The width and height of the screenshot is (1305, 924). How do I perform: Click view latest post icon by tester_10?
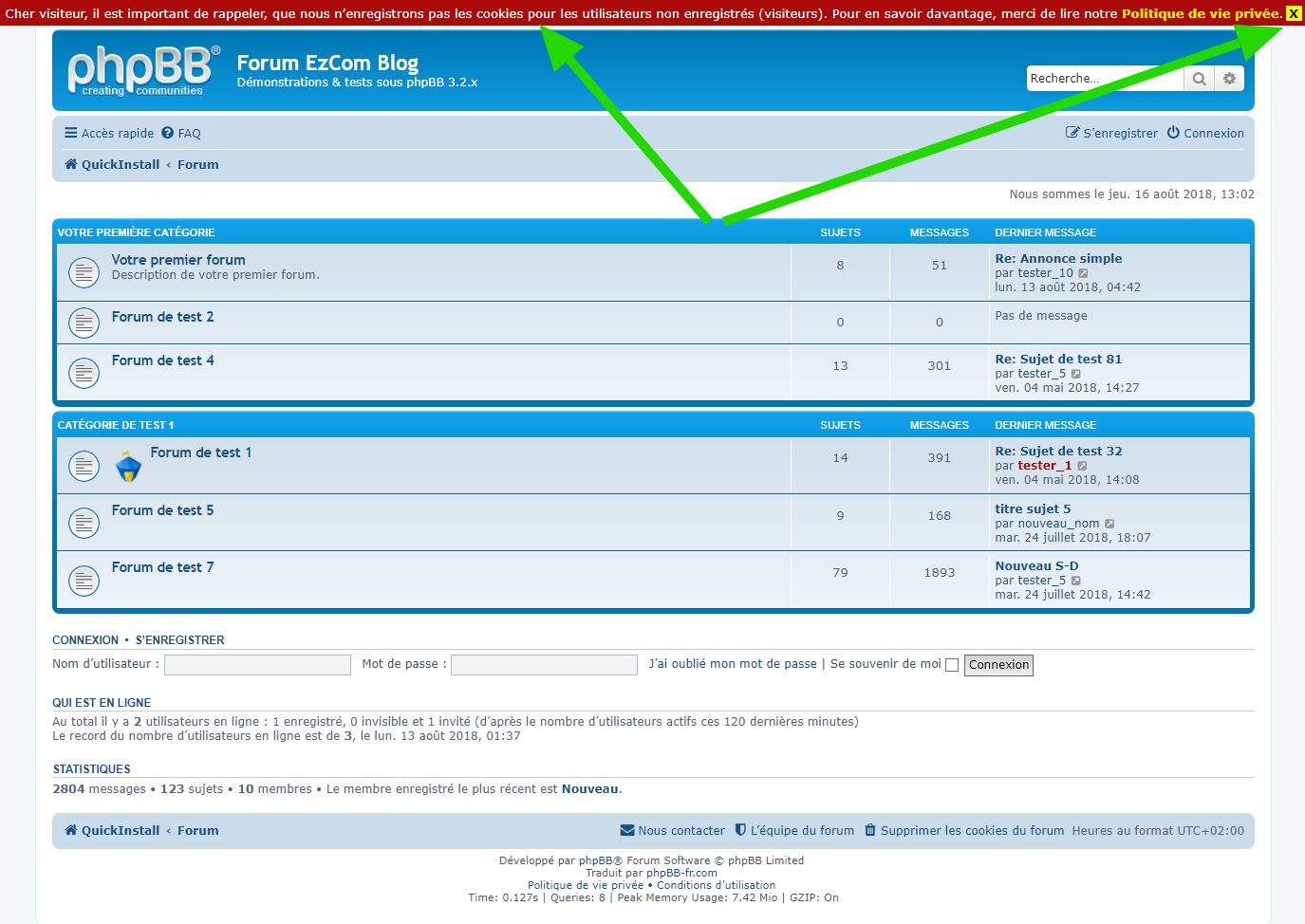click(x=1083, y=273)
